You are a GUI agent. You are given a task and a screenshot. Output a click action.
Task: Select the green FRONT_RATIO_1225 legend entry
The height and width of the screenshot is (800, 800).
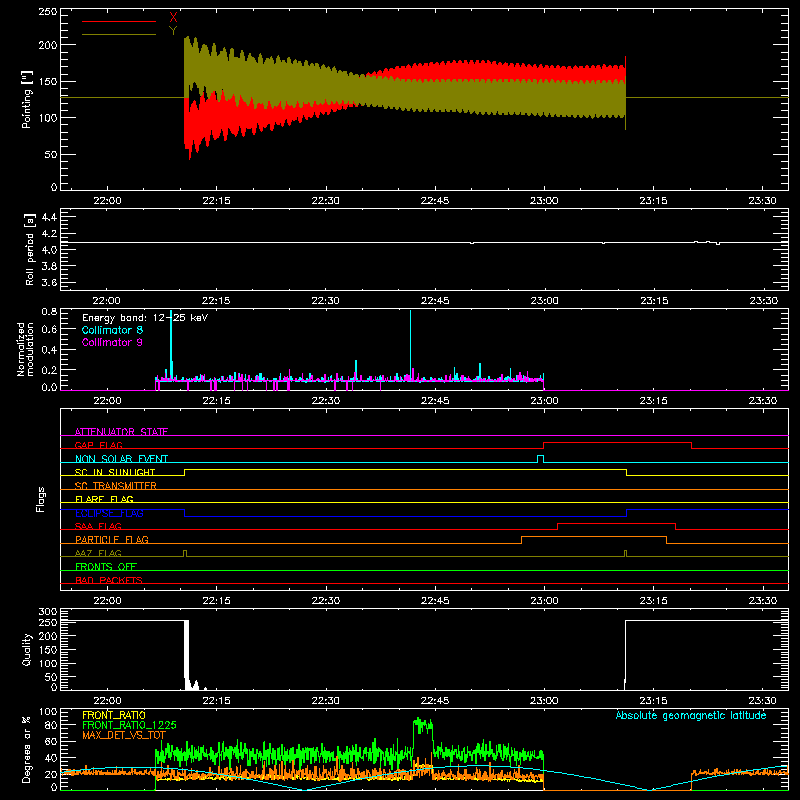click(130, 725)
